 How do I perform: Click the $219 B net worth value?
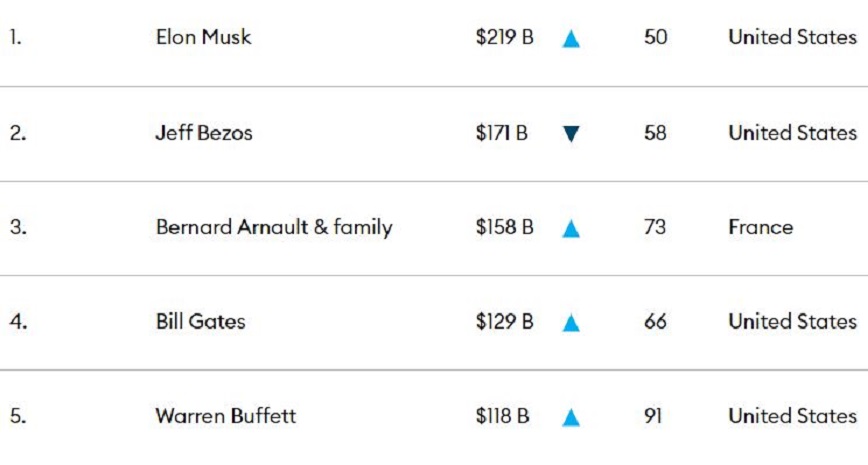point(504,38)
